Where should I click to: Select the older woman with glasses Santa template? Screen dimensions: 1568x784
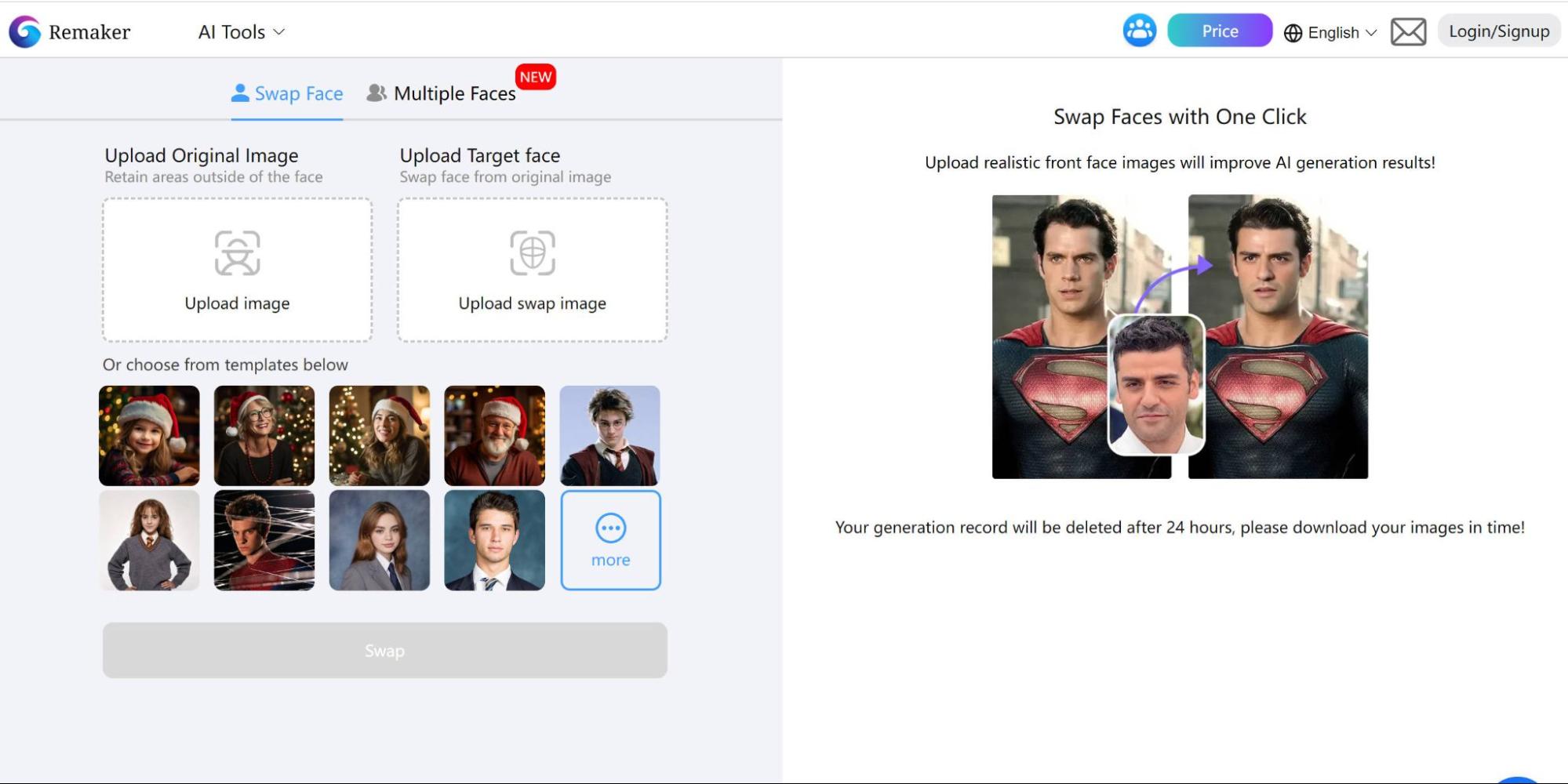coord(264,435)
